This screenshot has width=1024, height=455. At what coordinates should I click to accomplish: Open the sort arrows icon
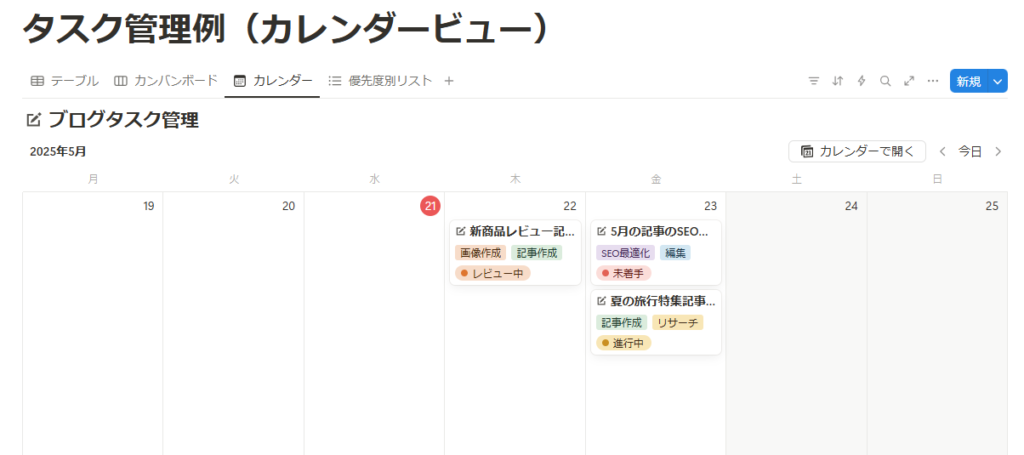pos(837,81)
